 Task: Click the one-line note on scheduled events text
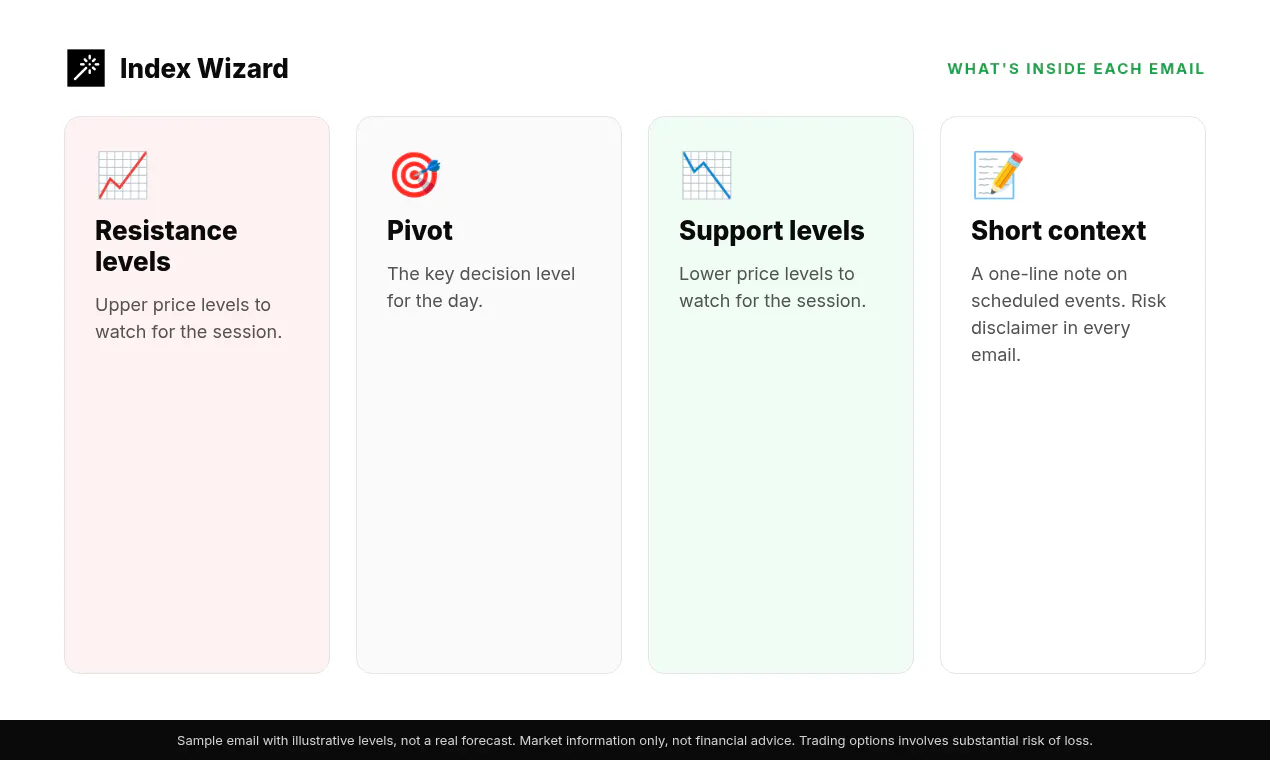1069,314
